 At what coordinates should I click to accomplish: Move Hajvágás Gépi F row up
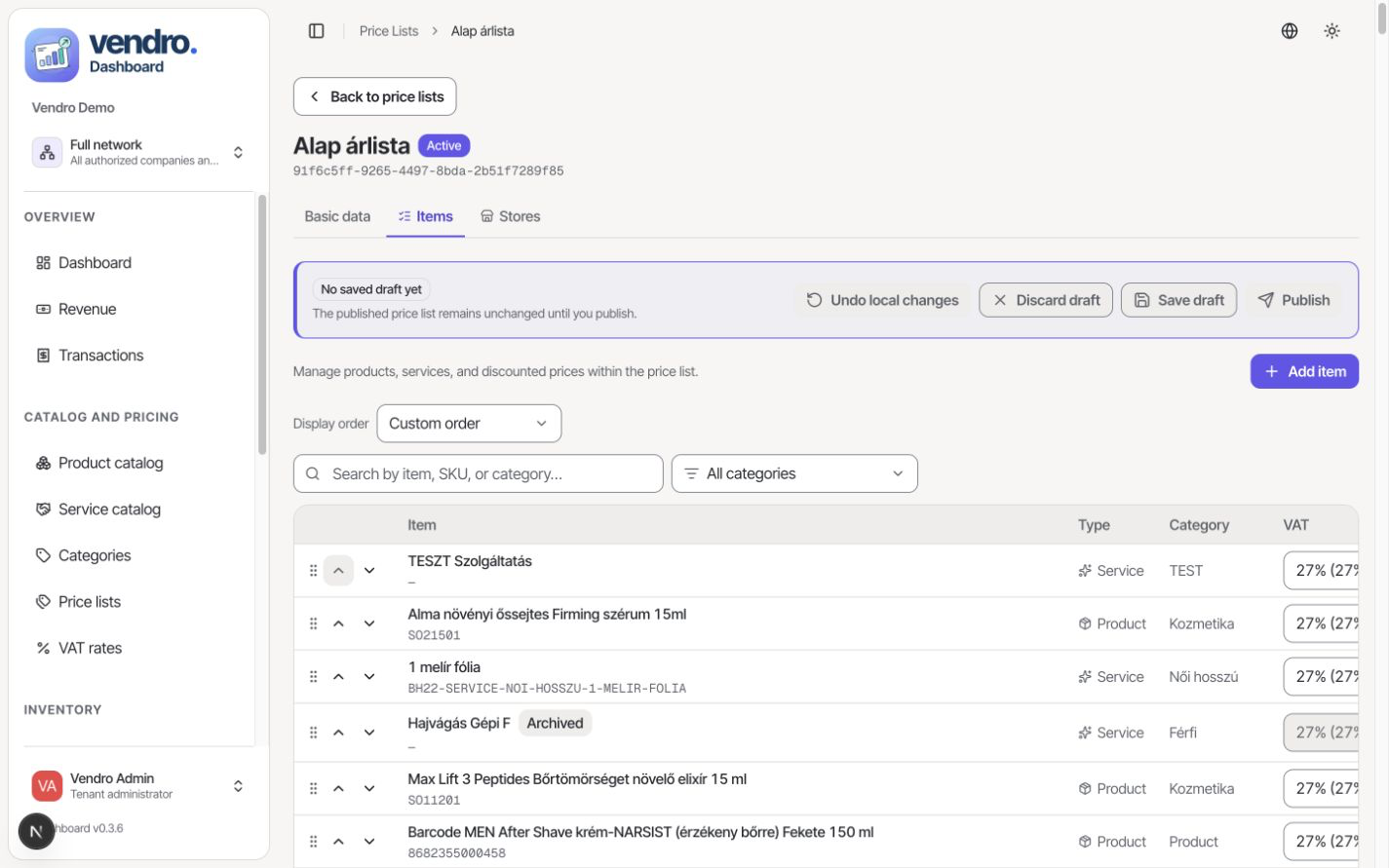(338, 733)
